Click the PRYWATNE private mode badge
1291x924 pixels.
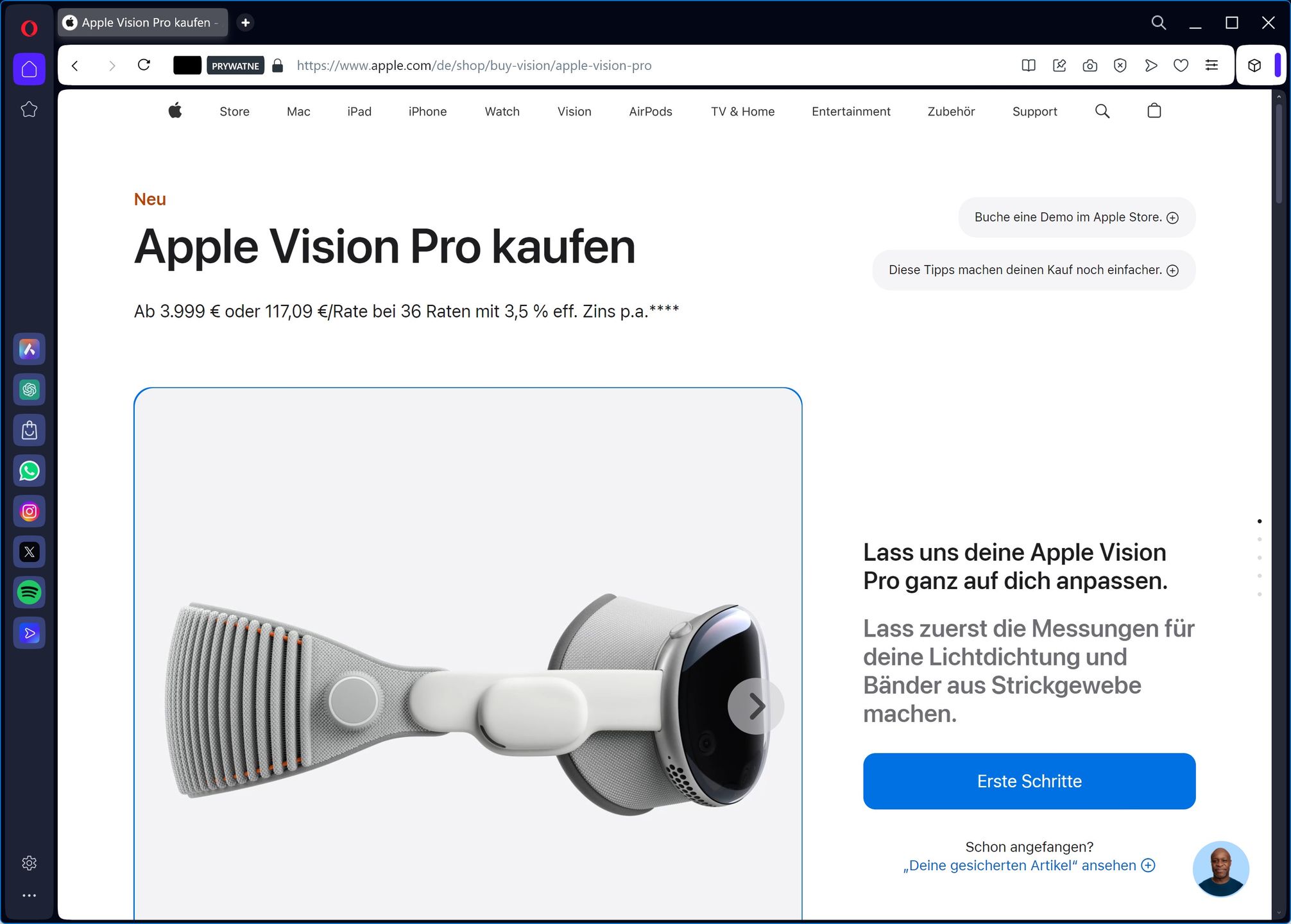pyautogui.click(x=235, y=65)
